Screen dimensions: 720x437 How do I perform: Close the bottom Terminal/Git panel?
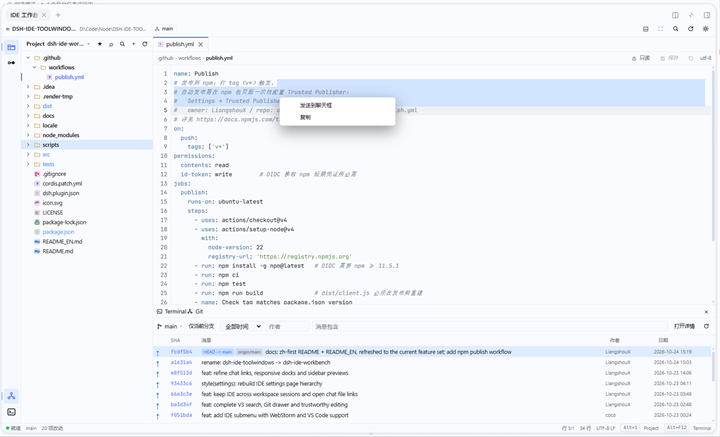[706, 312]
